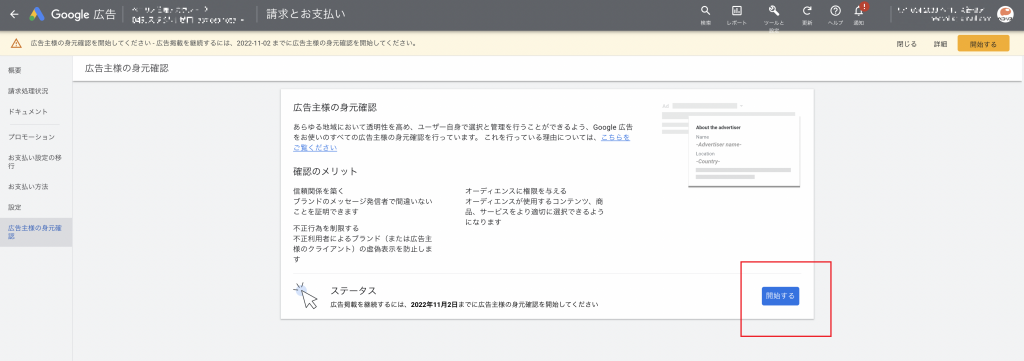This screenshot has height=361, width=1024.
Task: Open the tools and settings wrench icon
Action: coord(774,10)
